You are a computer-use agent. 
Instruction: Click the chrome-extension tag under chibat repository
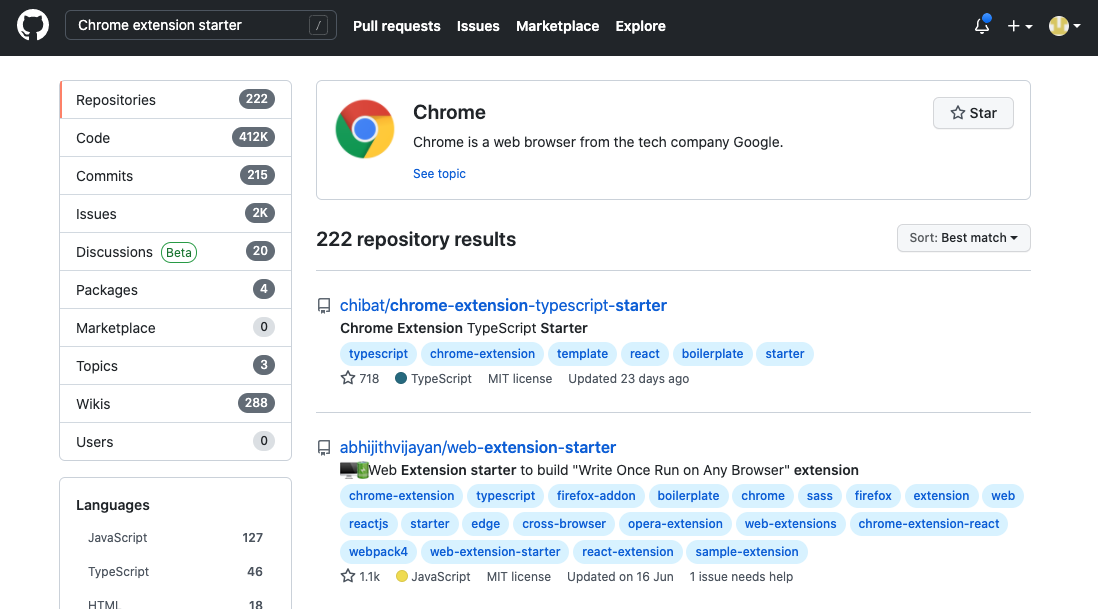[x=482, y=354]
